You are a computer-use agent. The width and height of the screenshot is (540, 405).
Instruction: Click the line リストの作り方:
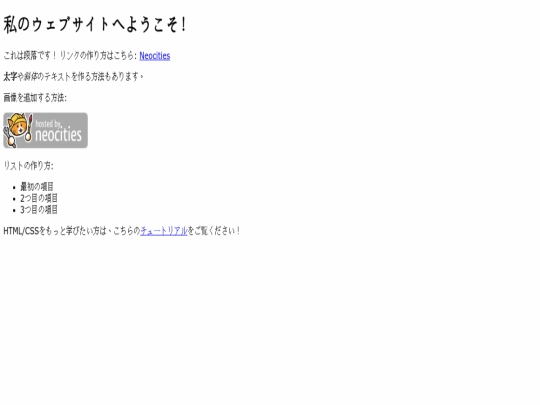point(29,166)
